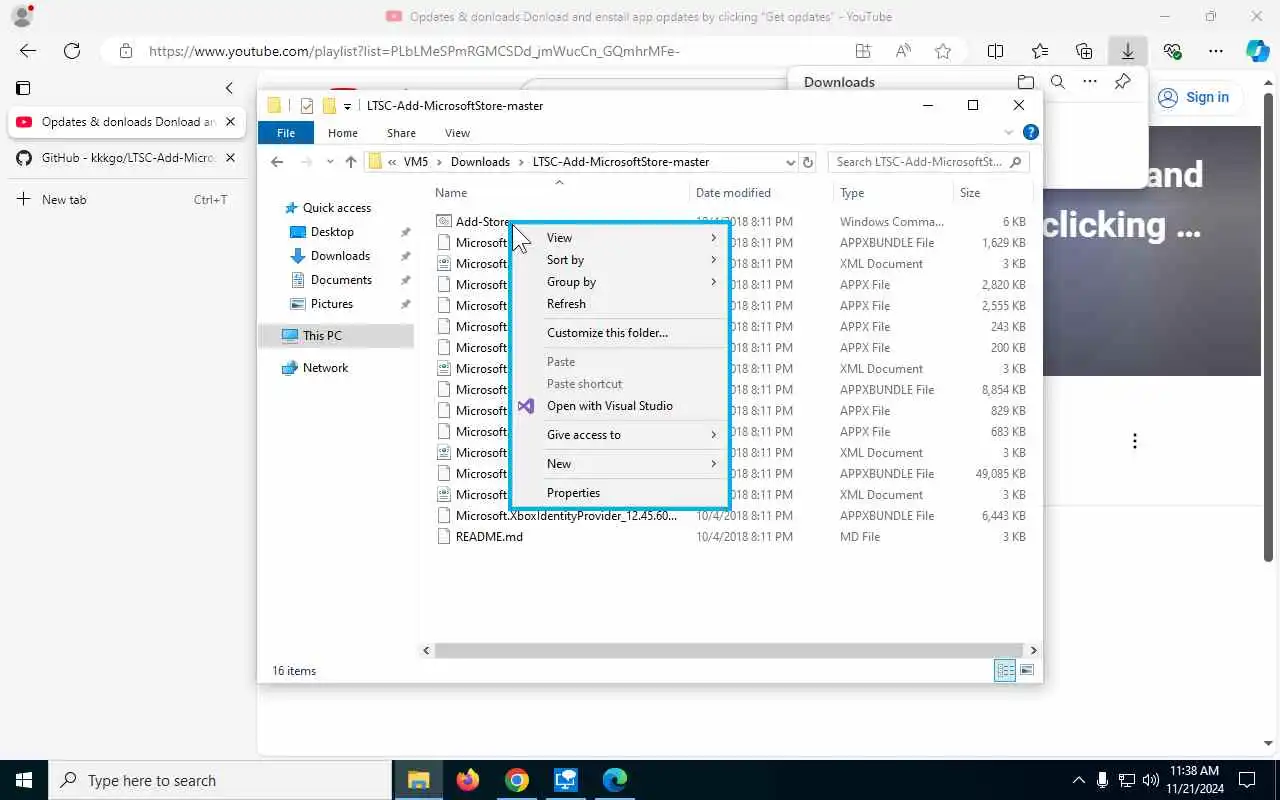Open Edge collections icon
The width and height of the screenshot is (1280, 800).
pyautogui.click(x=1084, y=51)
